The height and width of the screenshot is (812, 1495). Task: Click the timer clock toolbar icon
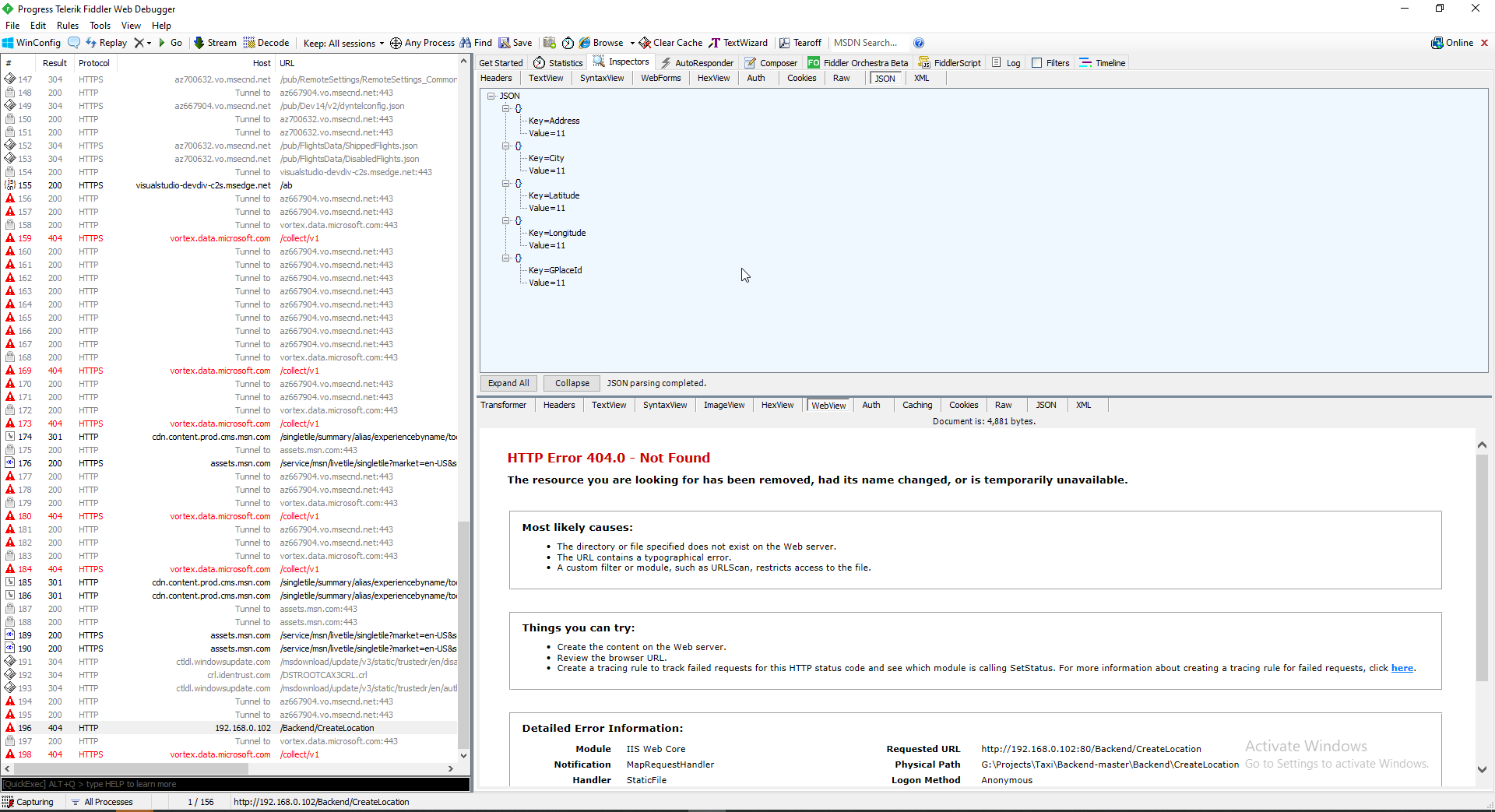[568, 43]
